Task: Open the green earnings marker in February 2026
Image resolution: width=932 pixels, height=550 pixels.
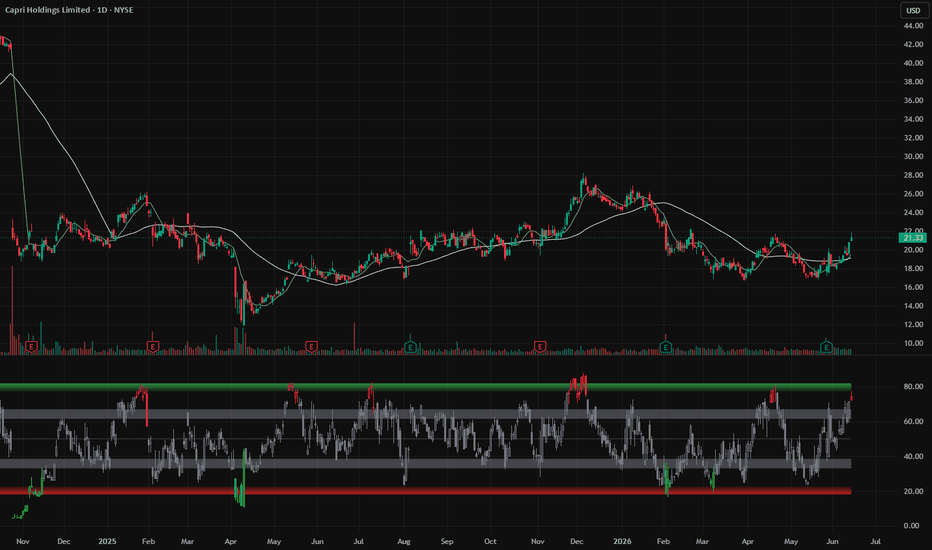Action: coord(666,346)
